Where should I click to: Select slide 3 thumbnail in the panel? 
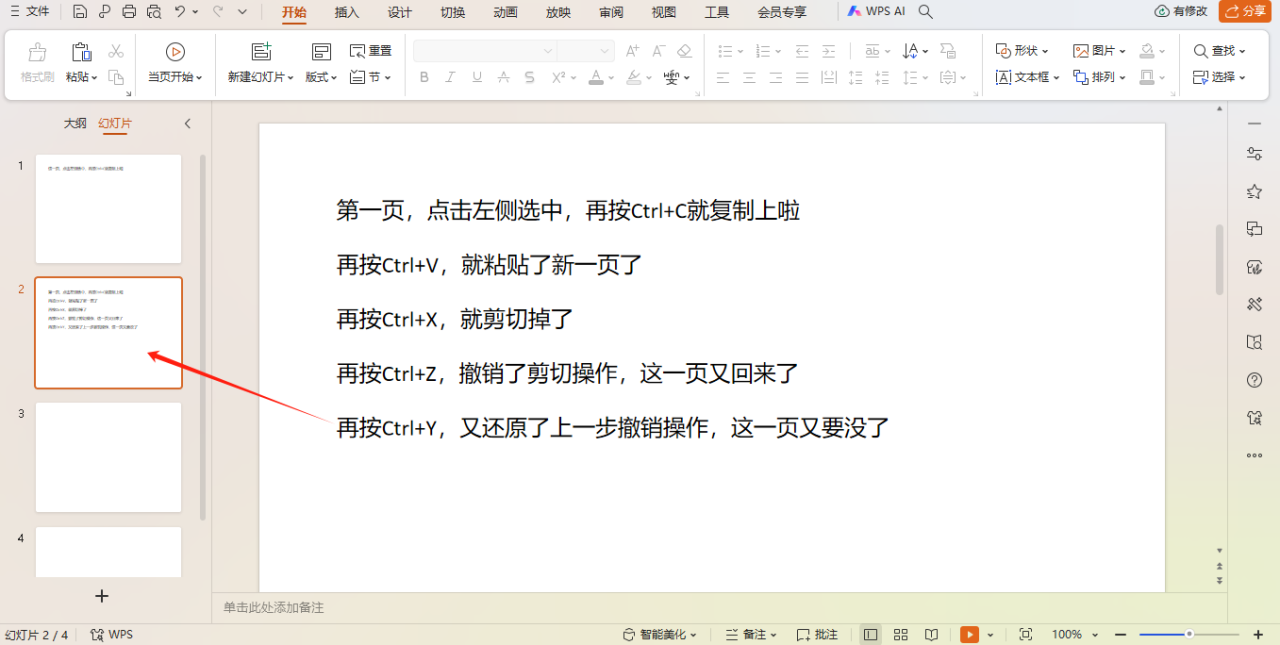pos(107,456)
